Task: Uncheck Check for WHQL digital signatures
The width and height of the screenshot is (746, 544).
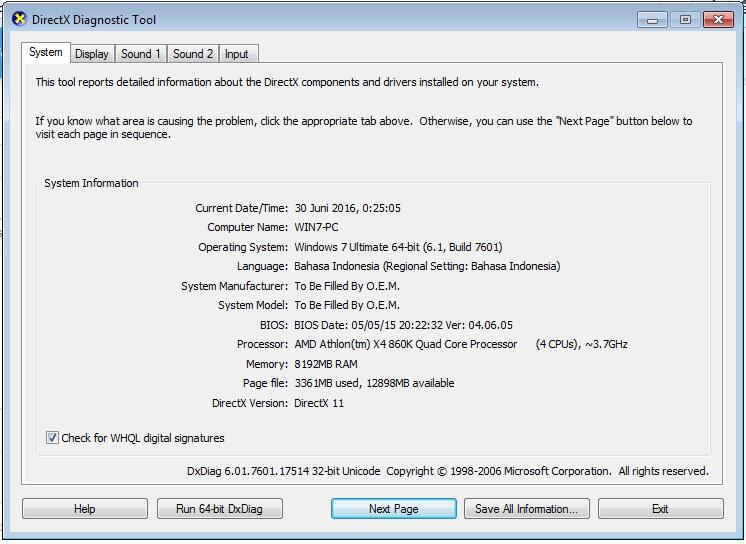Action: coord(52,437)
